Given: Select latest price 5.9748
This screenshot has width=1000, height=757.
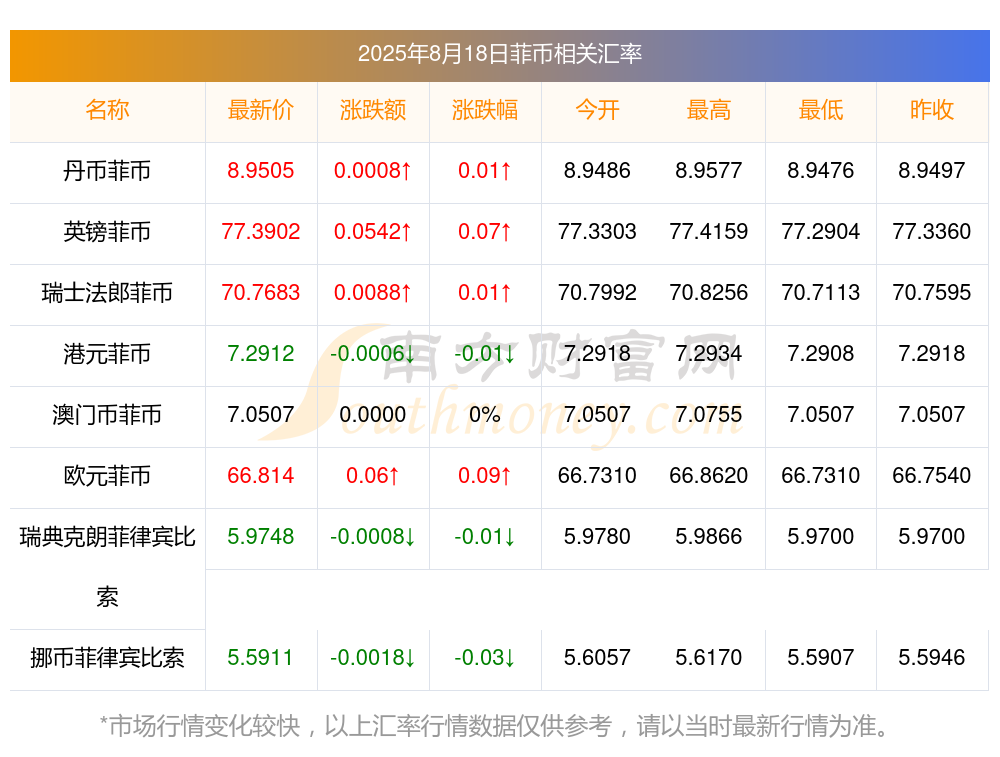Looking at the screenshot, I should click(x=261, y=536).
